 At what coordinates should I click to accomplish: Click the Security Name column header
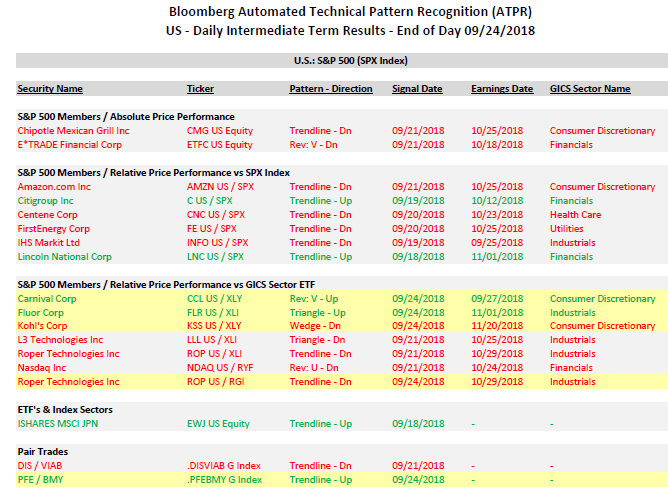50,89
